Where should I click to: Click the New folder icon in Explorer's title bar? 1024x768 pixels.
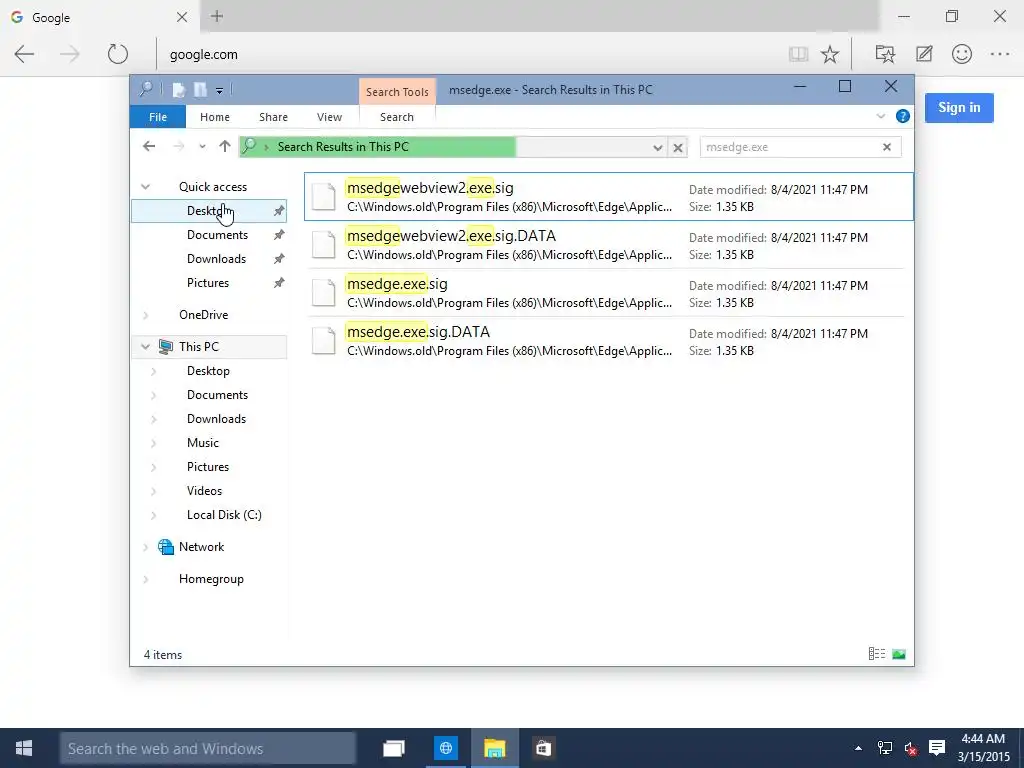pyautogui.click(x=200, y=90)
